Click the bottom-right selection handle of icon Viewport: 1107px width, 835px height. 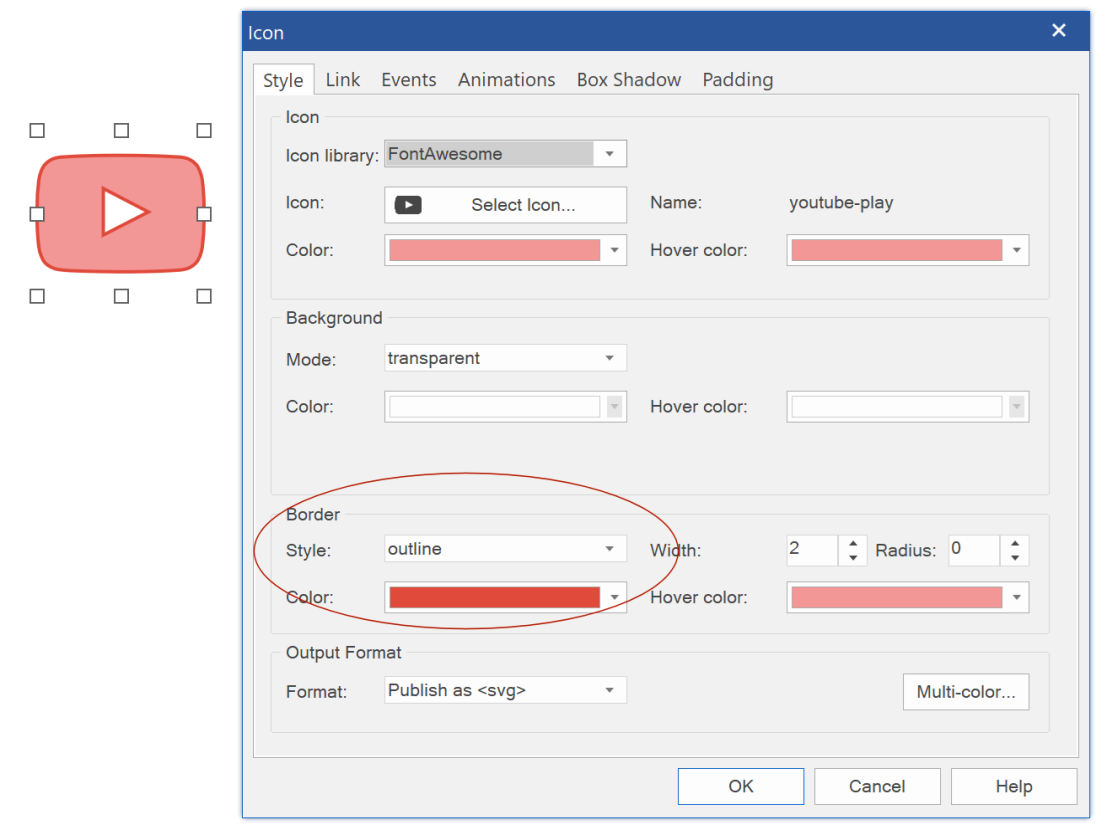click(x=204, y=296)
